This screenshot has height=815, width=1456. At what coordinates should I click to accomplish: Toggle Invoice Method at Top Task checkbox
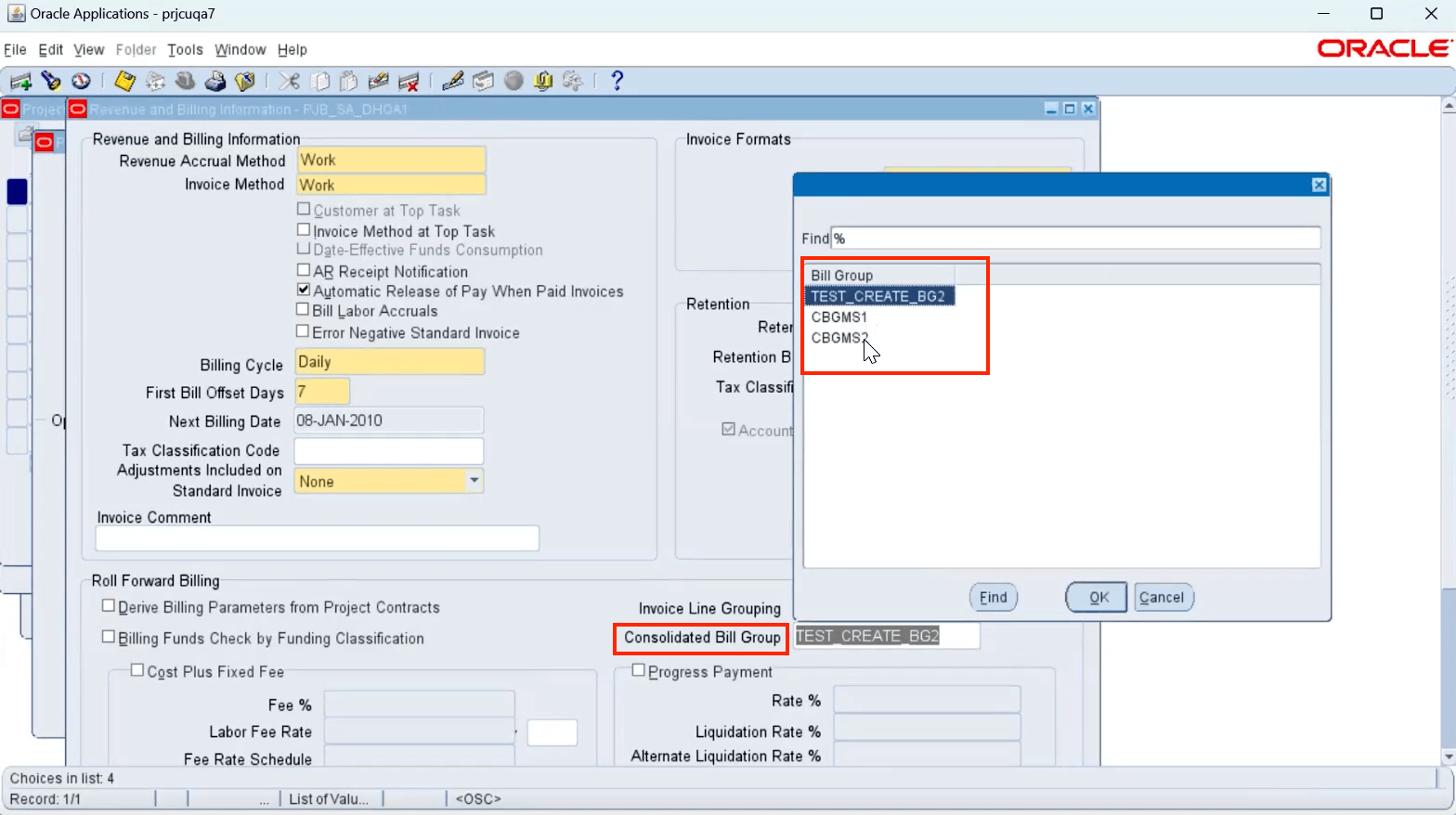tap(304, 229)
